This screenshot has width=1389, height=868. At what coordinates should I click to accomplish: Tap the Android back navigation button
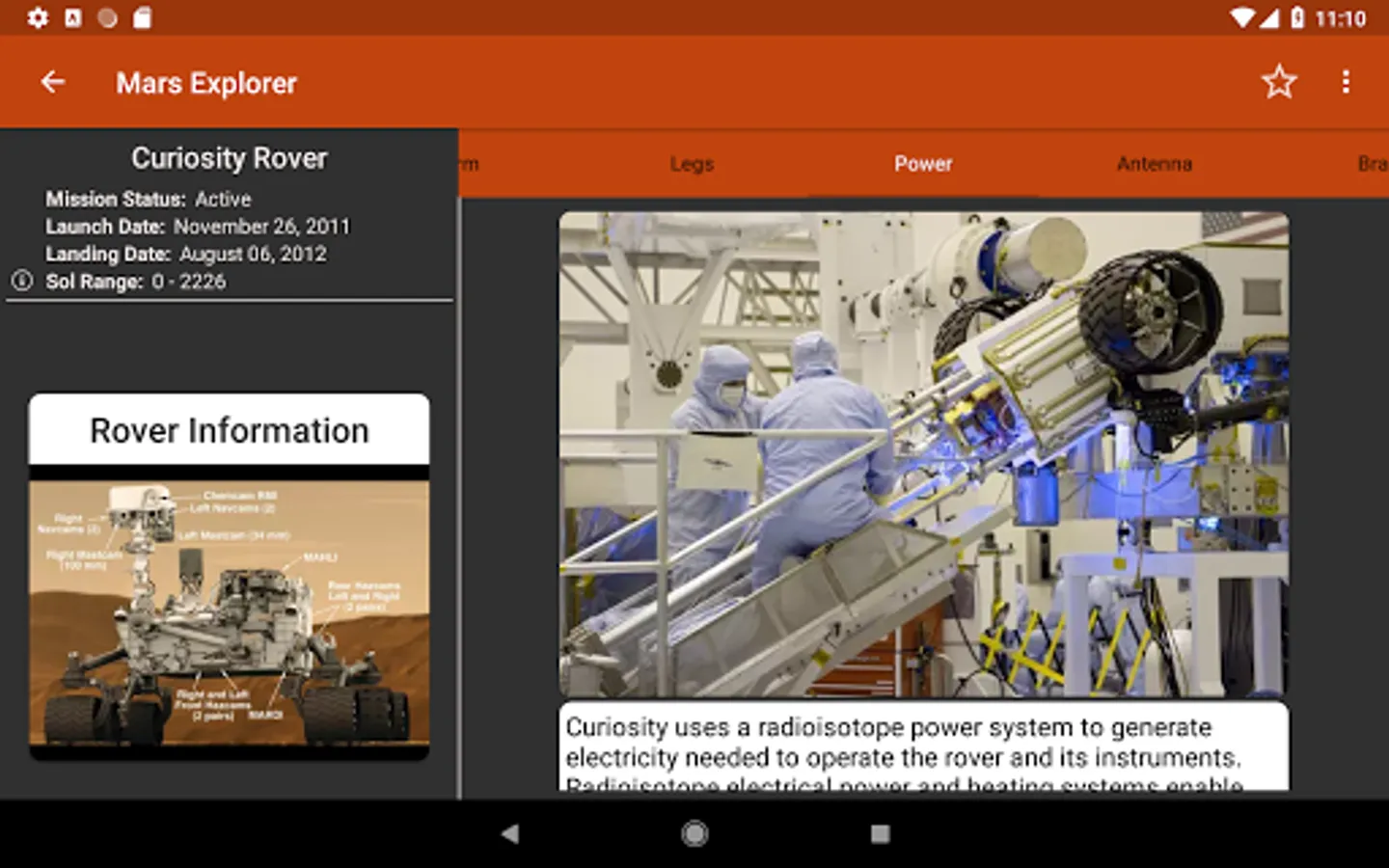point(510,833)
